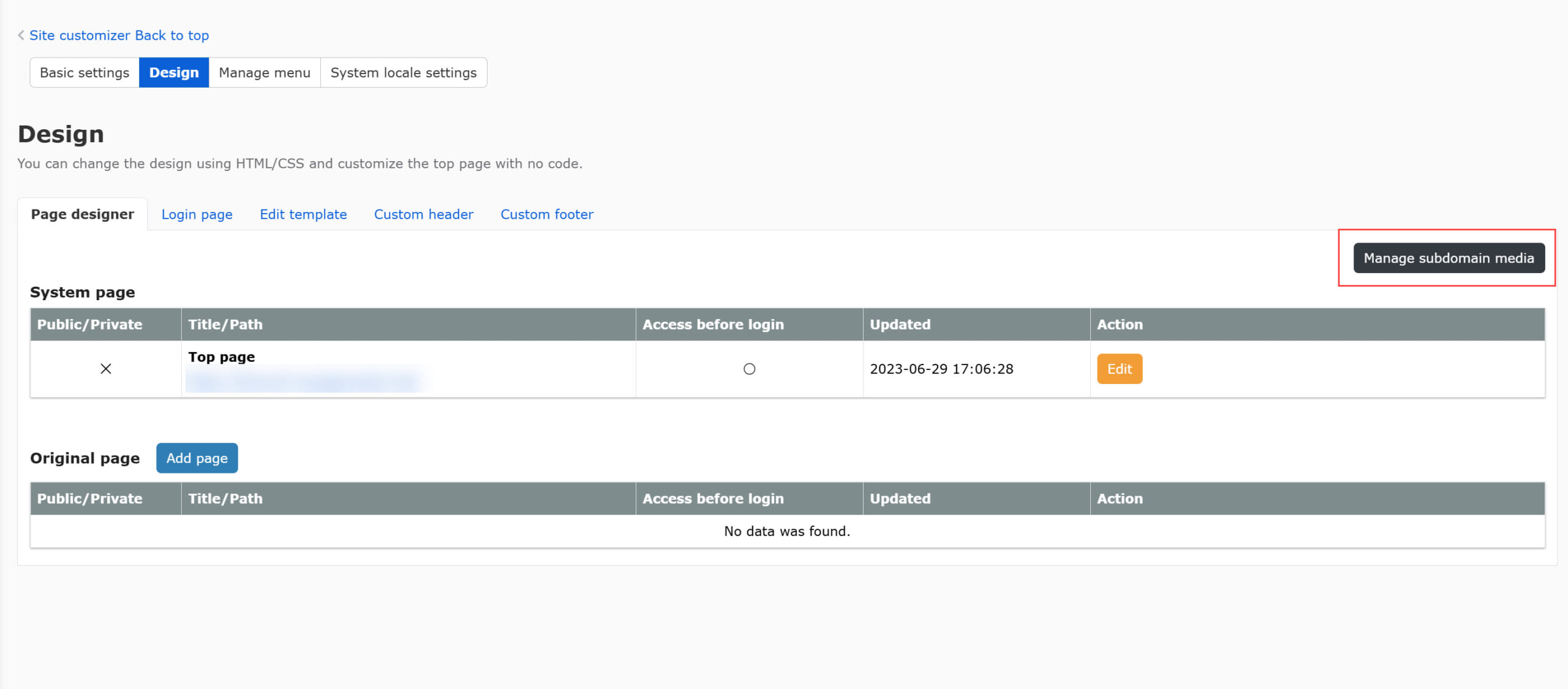The image size is (1568, 689).
Task: Select the Page designer sub-tab
Action: tap(83, 214)
